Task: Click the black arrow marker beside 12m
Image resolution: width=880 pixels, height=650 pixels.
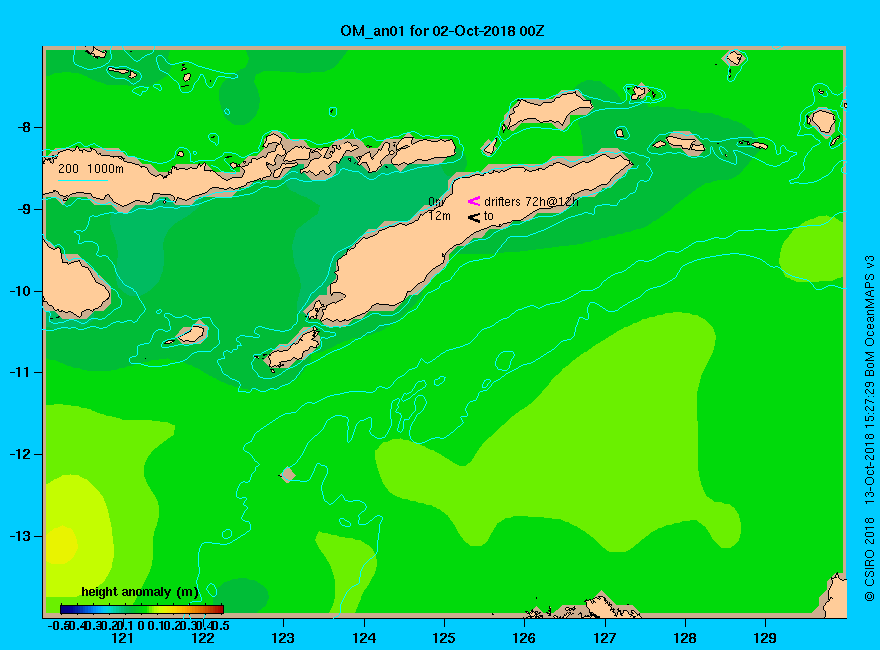Action: pyautogui.click(x=474, y=217)
